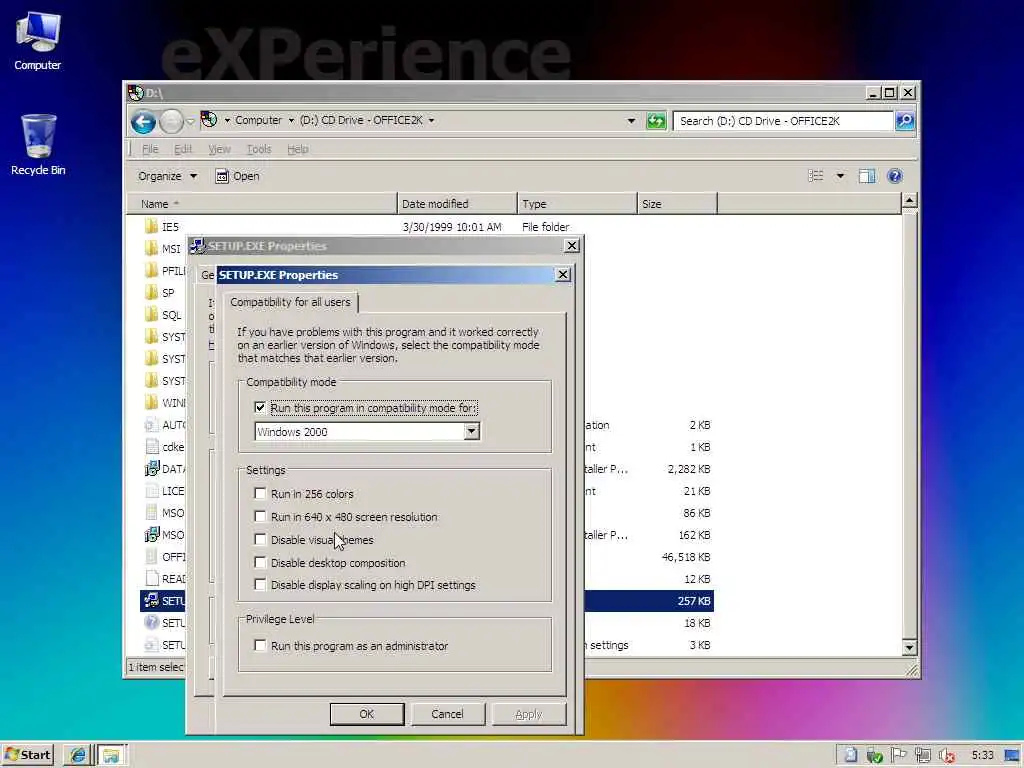Click the Explorer taskbar button
This screenshot has width=1024, height=768.
tap(112, 755)
